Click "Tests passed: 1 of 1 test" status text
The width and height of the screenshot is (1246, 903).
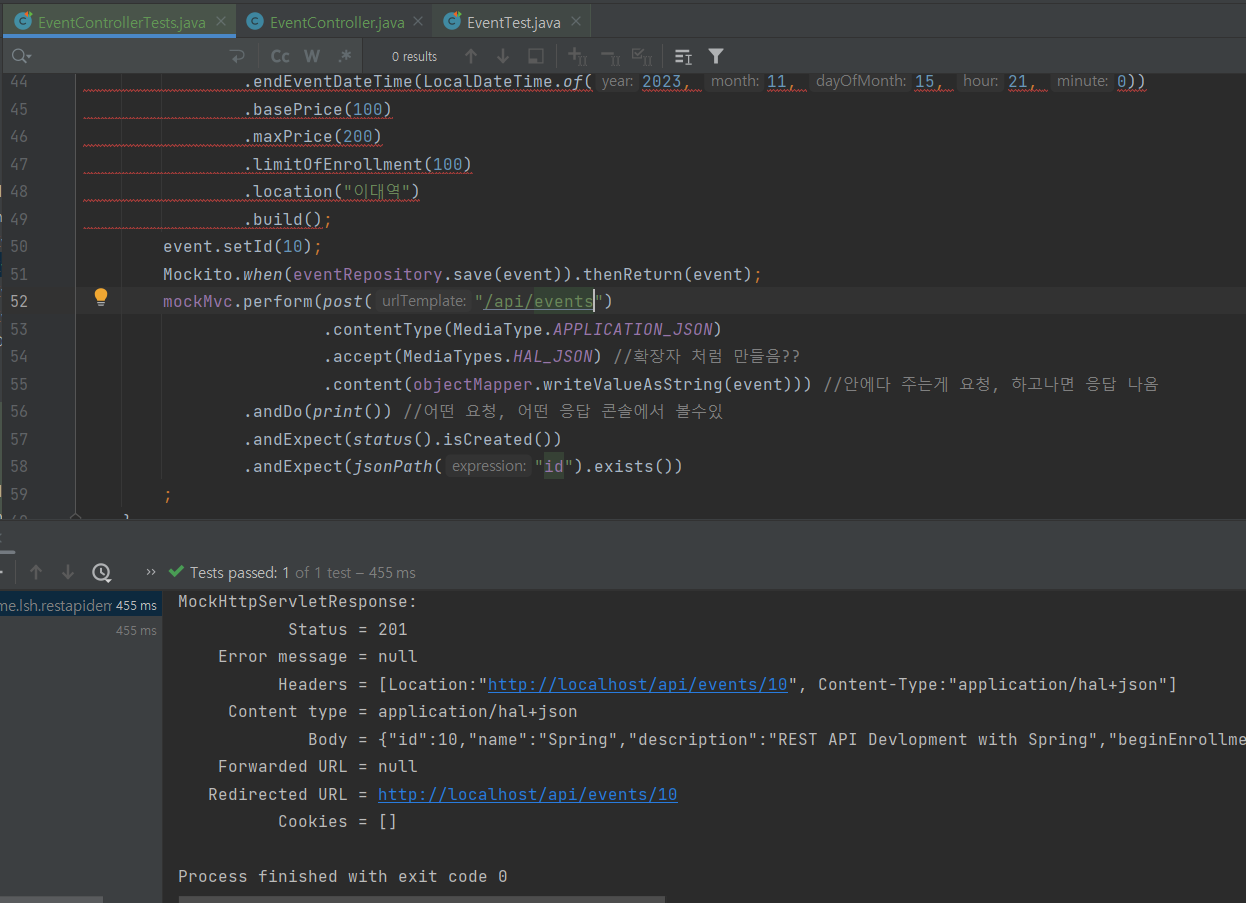(x=271, y=573)
